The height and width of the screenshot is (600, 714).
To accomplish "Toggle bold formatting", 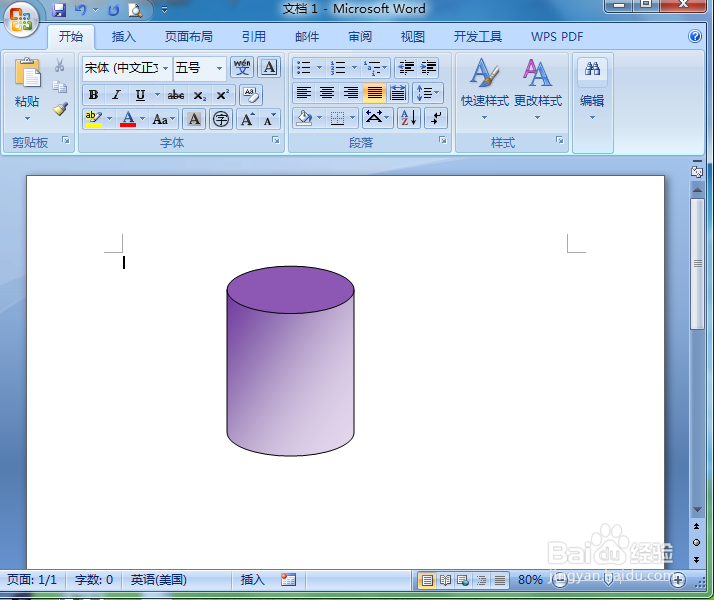I will point(93,95).
